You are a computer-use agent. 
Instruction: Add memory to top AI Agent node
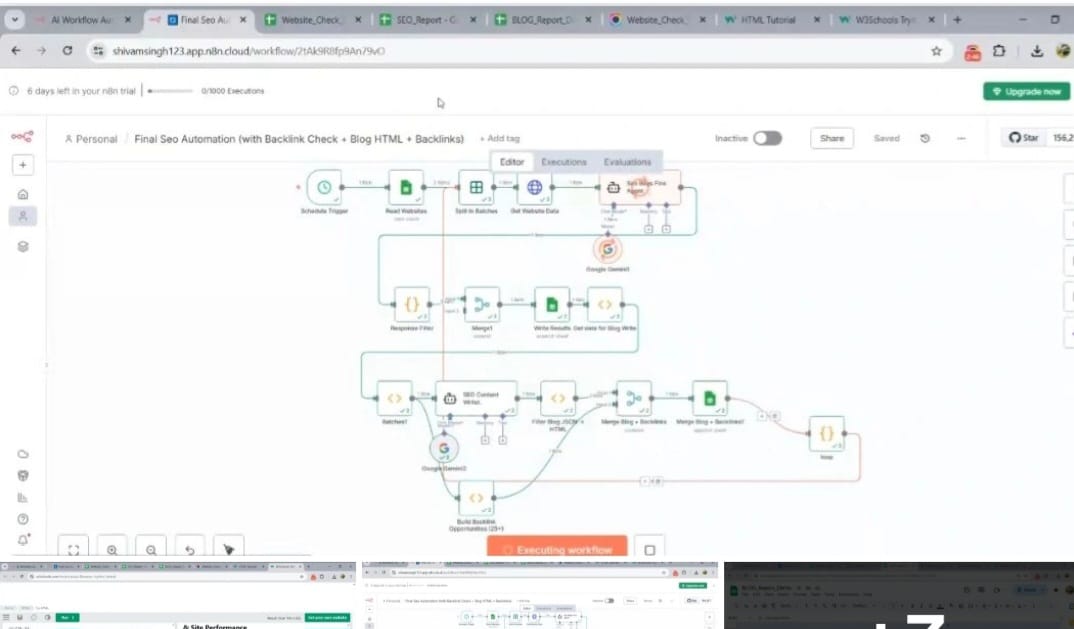[648, 229]
